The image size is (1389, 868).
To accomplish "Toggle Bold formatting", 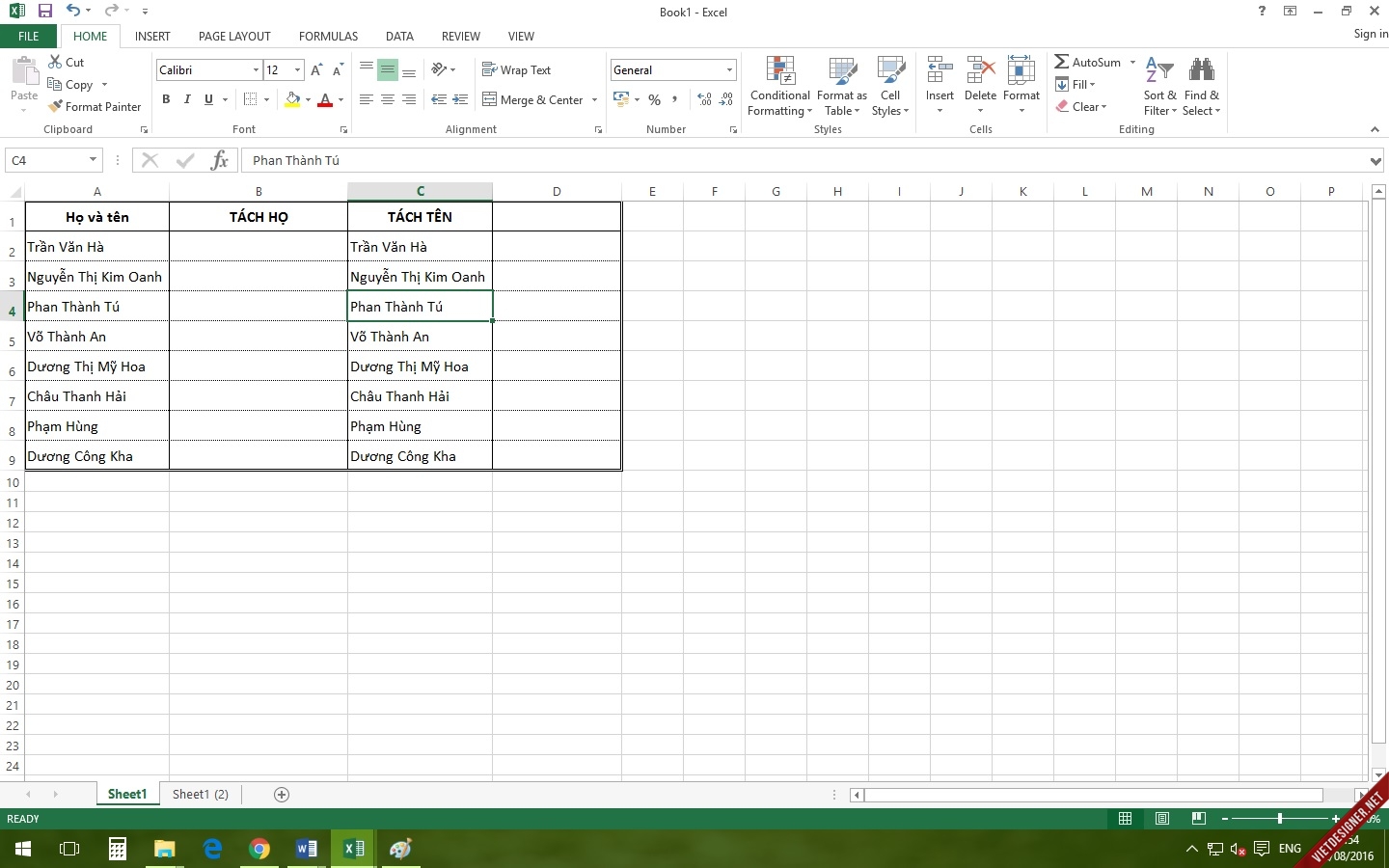I will 166,99.
